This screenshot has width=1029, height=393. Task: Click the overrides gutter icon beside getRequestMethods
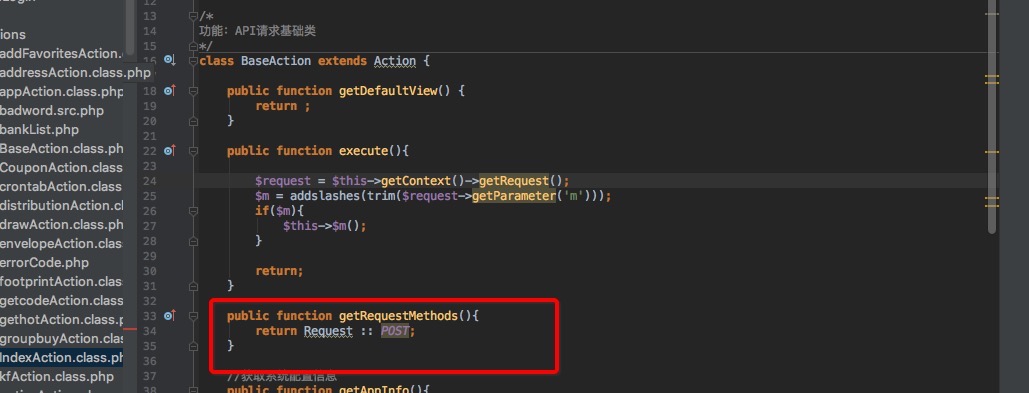pyautogui.click(x=169, y=316)
